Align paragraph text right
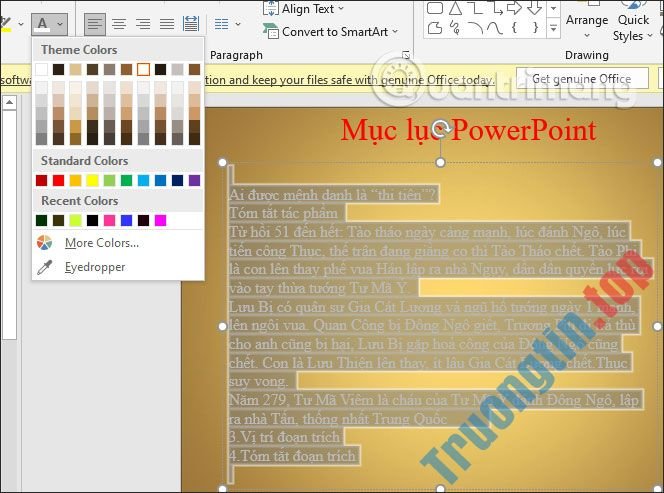This screenshot has height=493, width=664. pyautogui.click(x=143, y=24)
